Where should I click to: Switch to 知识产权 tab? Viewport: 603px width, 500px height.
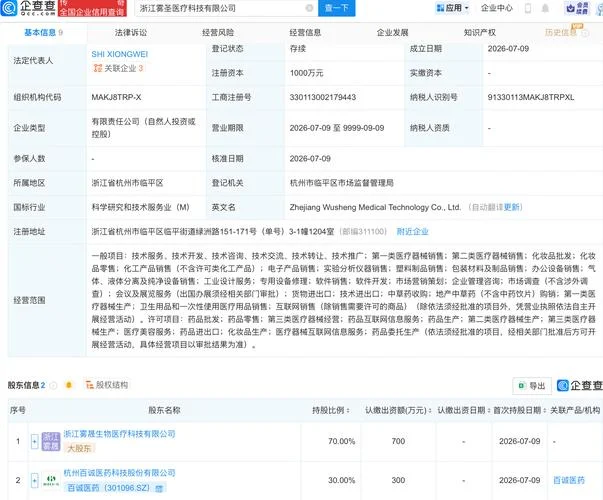point(480,33)
